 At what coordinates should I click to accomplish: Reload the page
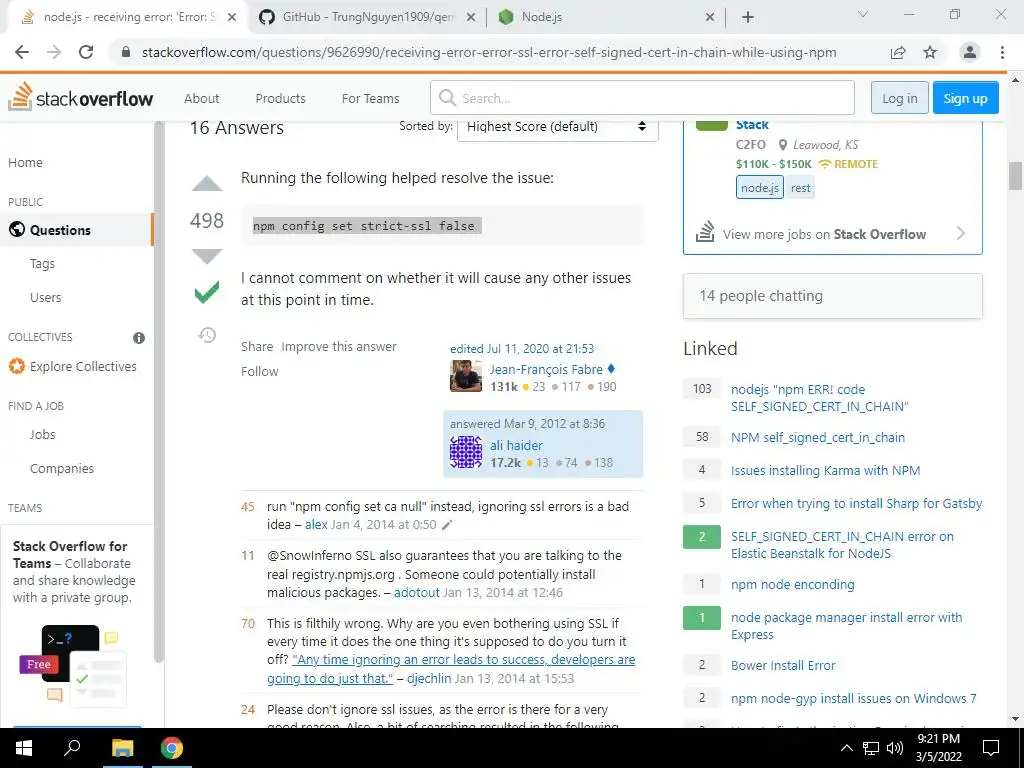pos(86,52)
